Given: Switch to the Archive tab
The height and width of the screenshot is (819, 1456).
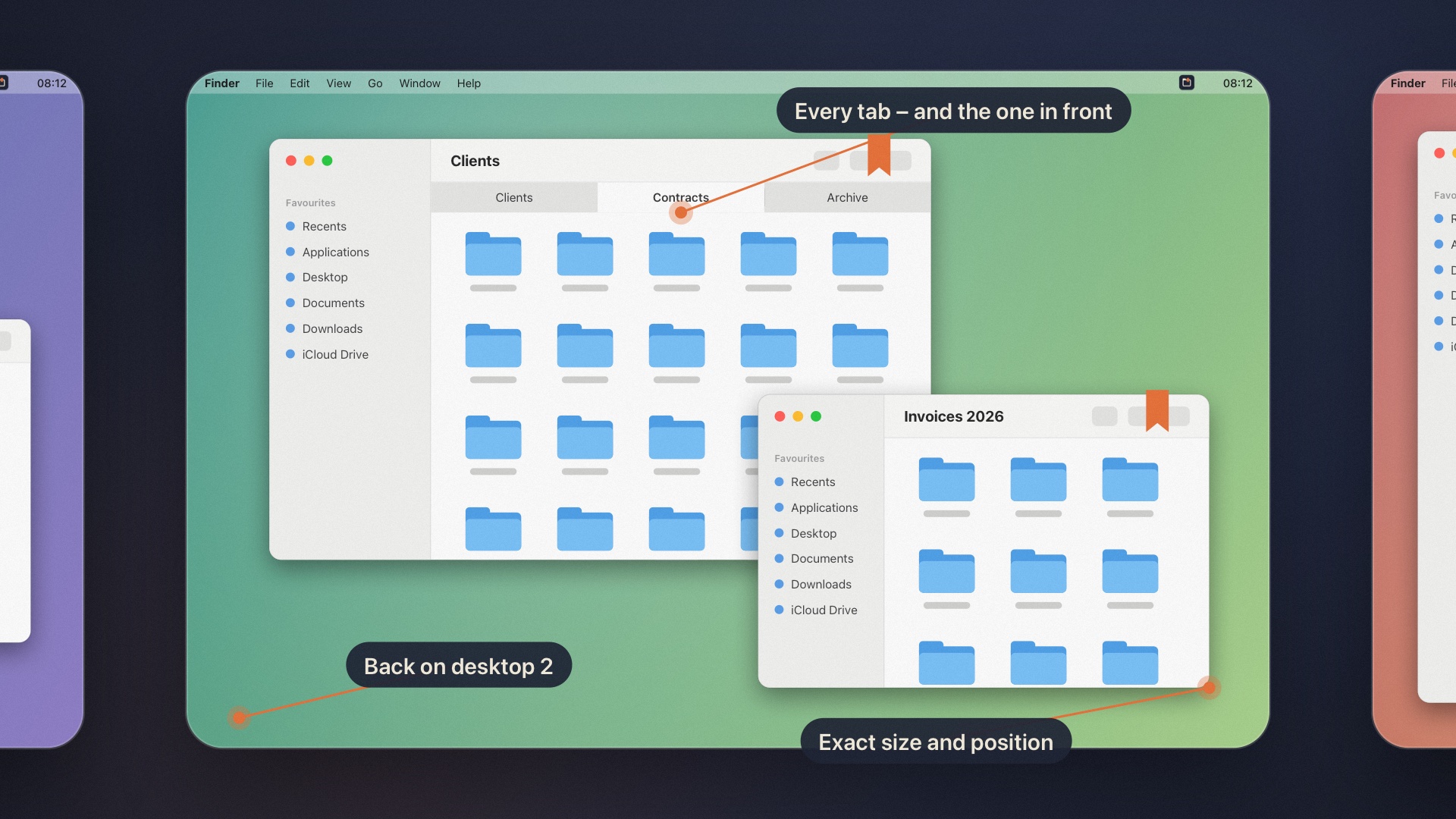Looking at the screenshot, I should pos(847,197).
